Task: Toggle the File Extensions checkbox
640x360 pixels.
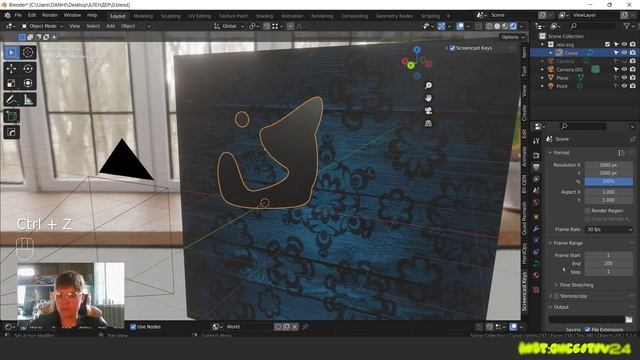Action: point(588,329)
